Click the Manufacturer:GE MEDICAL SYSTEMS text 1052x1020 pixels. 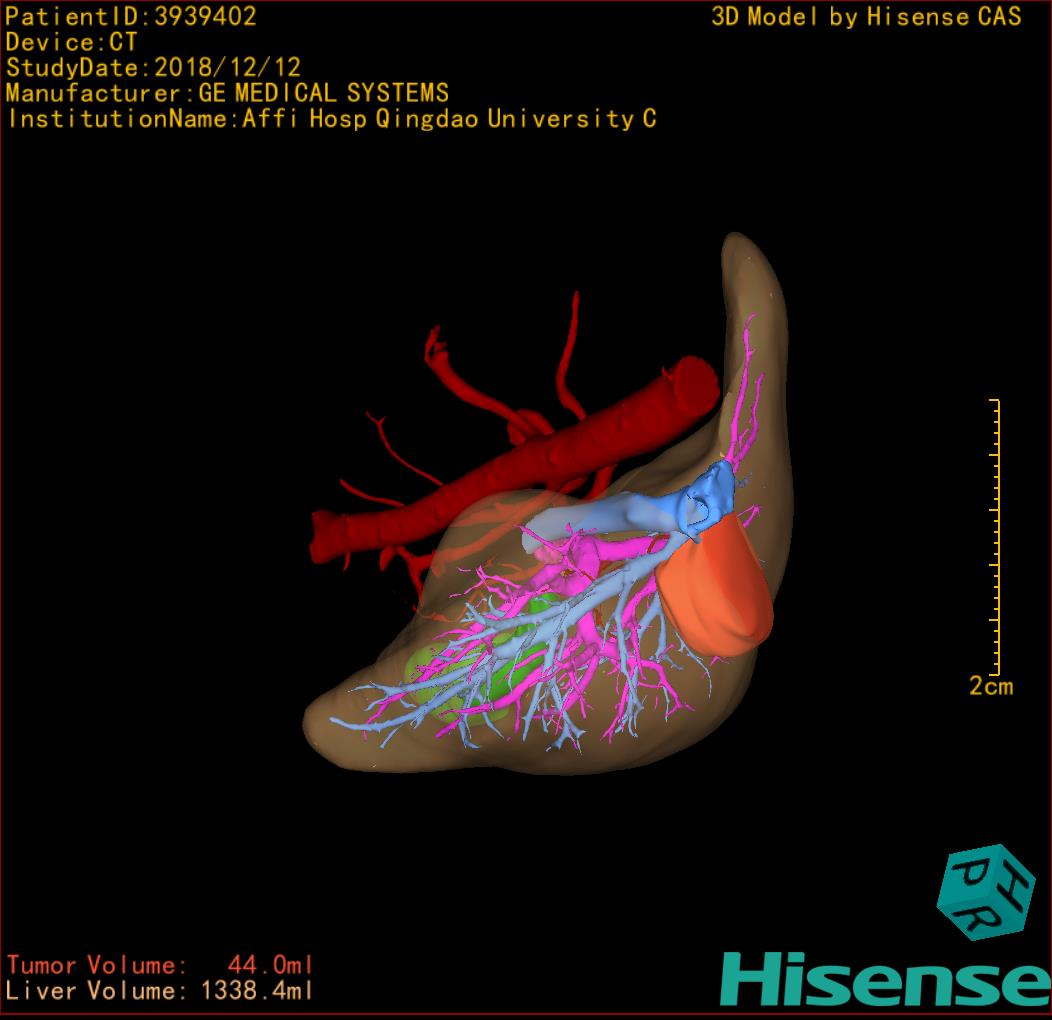click(227, 93)
